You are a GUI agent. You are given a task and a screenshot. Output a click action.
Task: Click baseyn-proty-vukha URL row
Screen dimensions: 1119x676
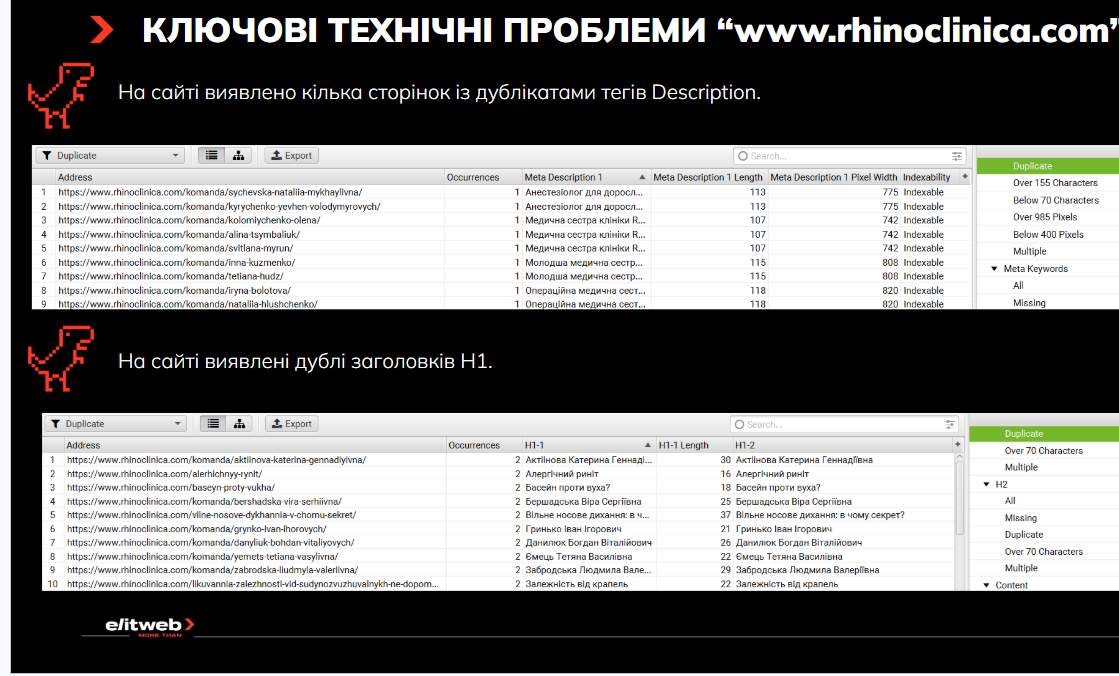[171, 488]
